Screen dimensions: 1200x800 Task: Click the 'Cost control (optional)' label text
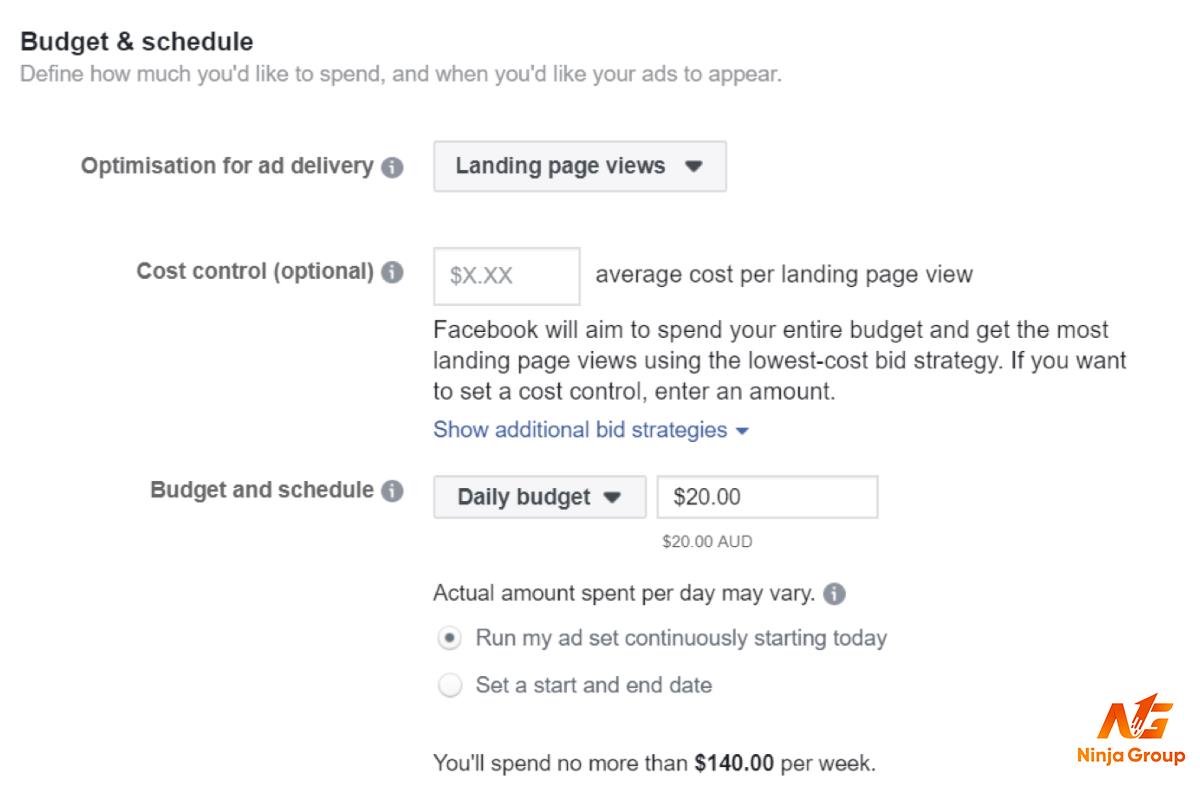255,271
